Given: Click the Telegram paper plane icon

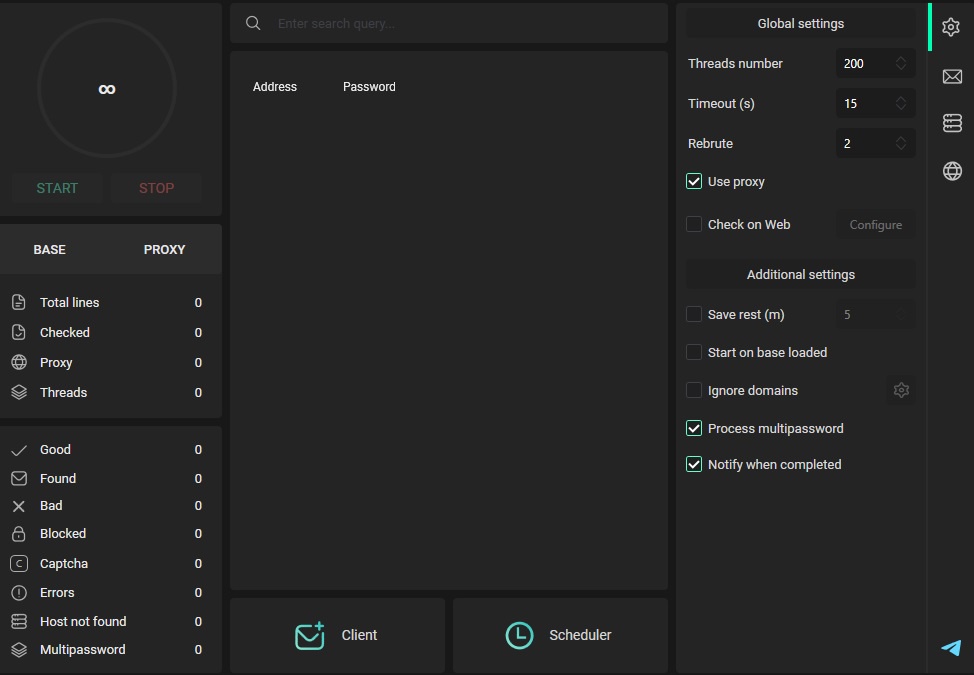Looking at the screenshot, I should (951, 648).
